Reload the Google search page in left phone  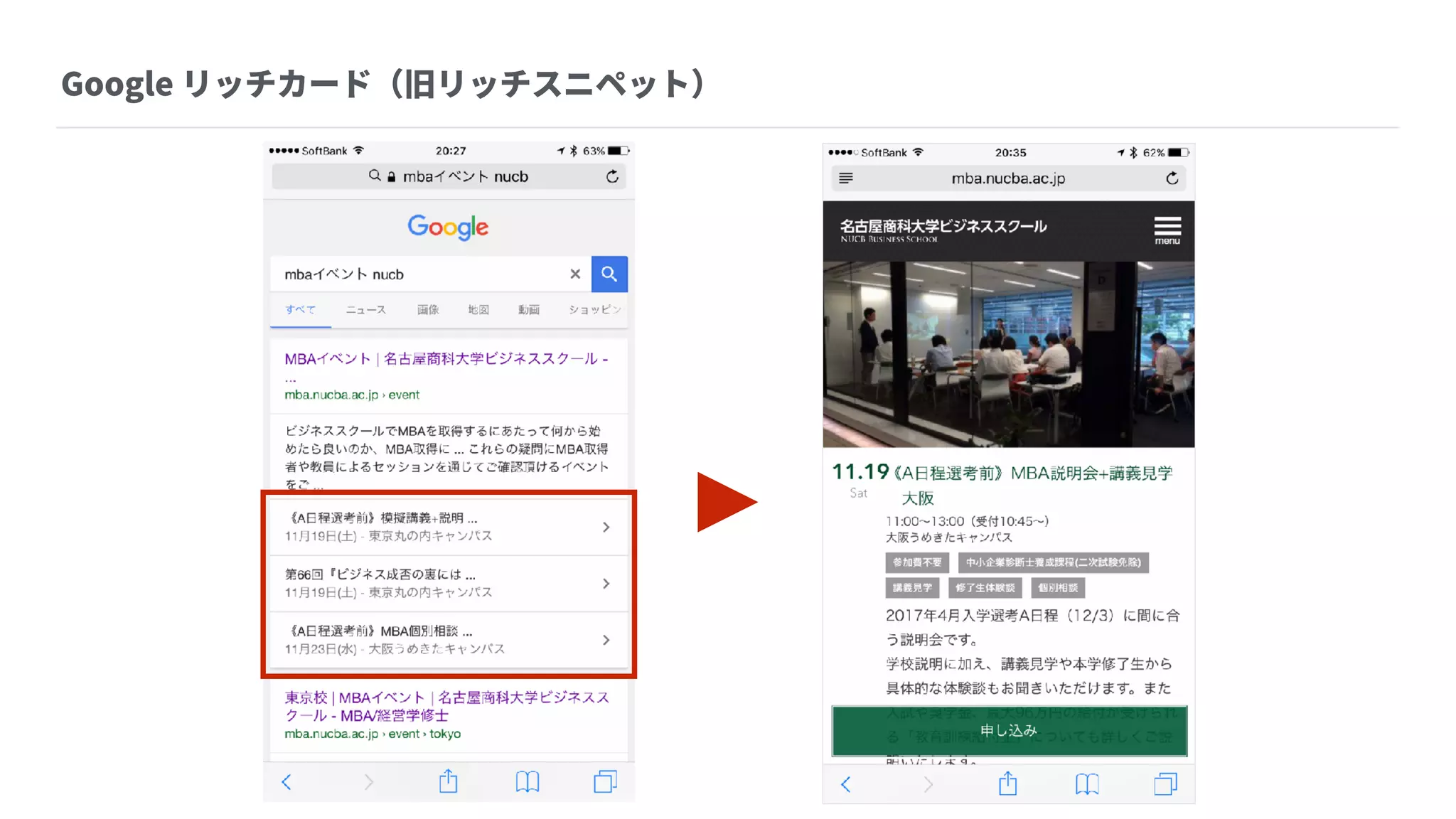click(612, 176)
